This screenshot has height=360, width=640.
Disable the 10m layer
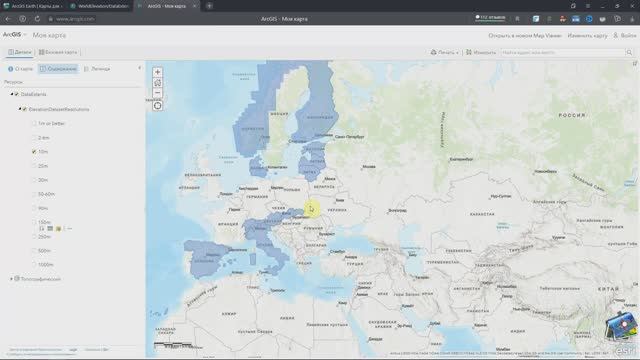pos(34,151)
